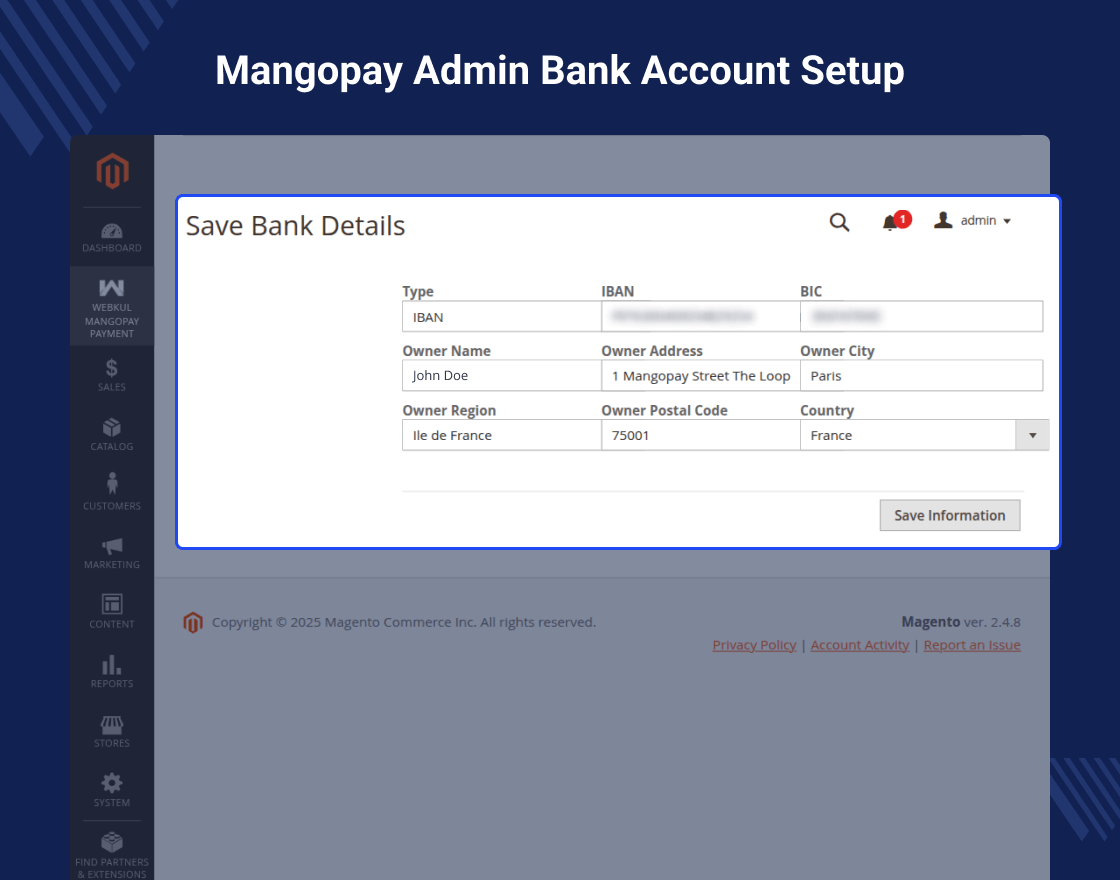The height and width of the screenshot is (880, 1120).
Task: Open the Dashboard sidebar icon
Action: [x=112, y=237]
